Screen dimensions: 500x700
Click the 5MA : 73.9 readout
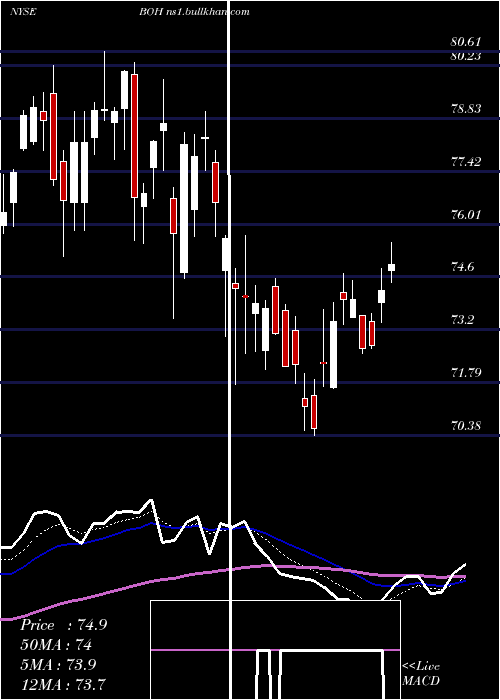tap(58, 664)
